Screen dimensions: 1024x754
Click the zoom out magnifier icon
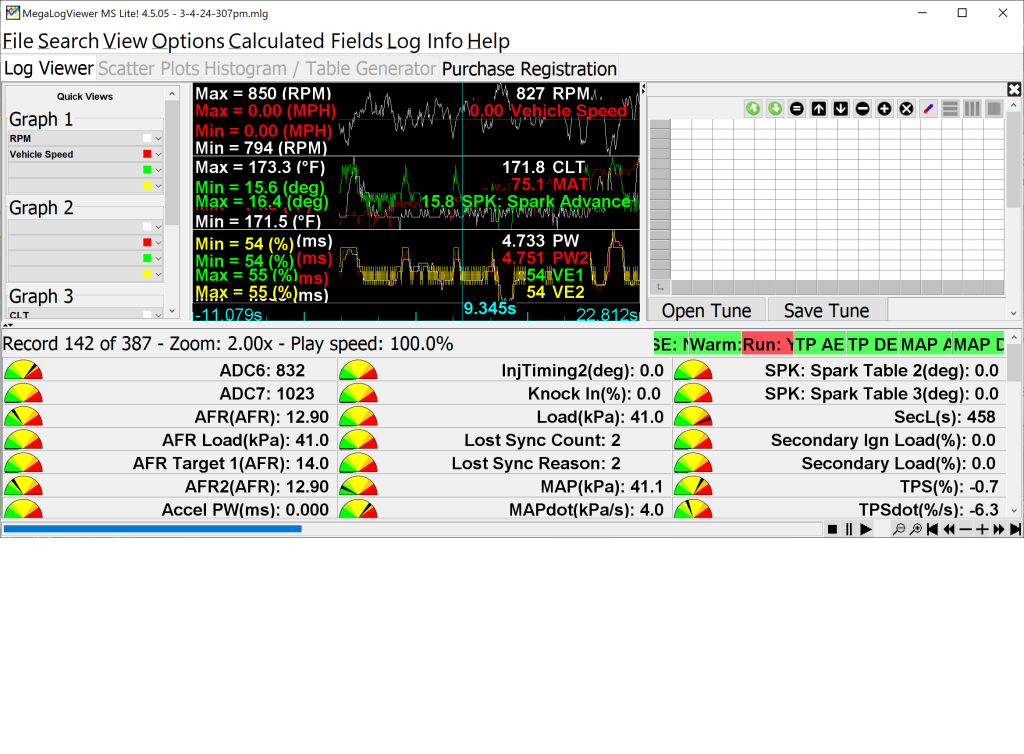[899, 529]
